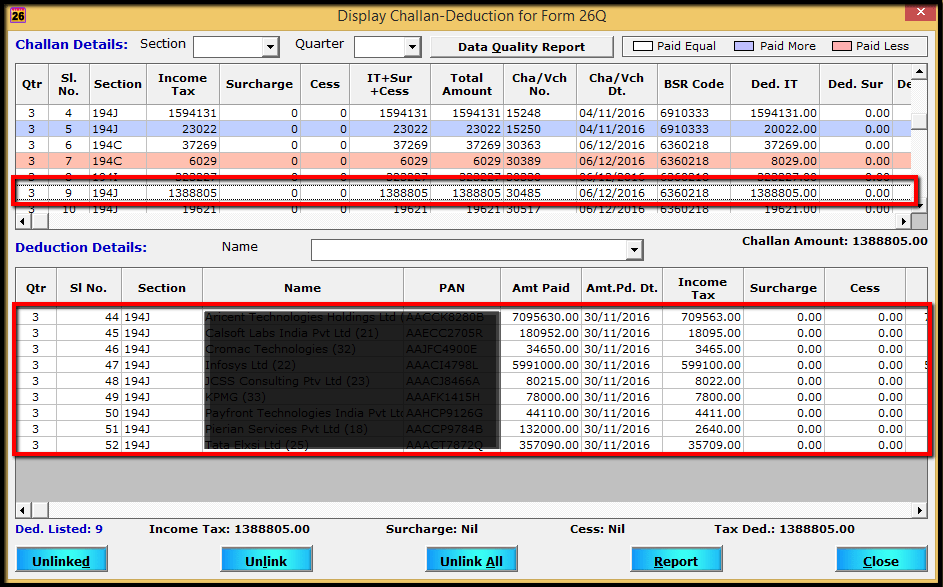The image size is (943, 587).
Task: Select challan row with voucher number 15250
Action: point(463,129)
